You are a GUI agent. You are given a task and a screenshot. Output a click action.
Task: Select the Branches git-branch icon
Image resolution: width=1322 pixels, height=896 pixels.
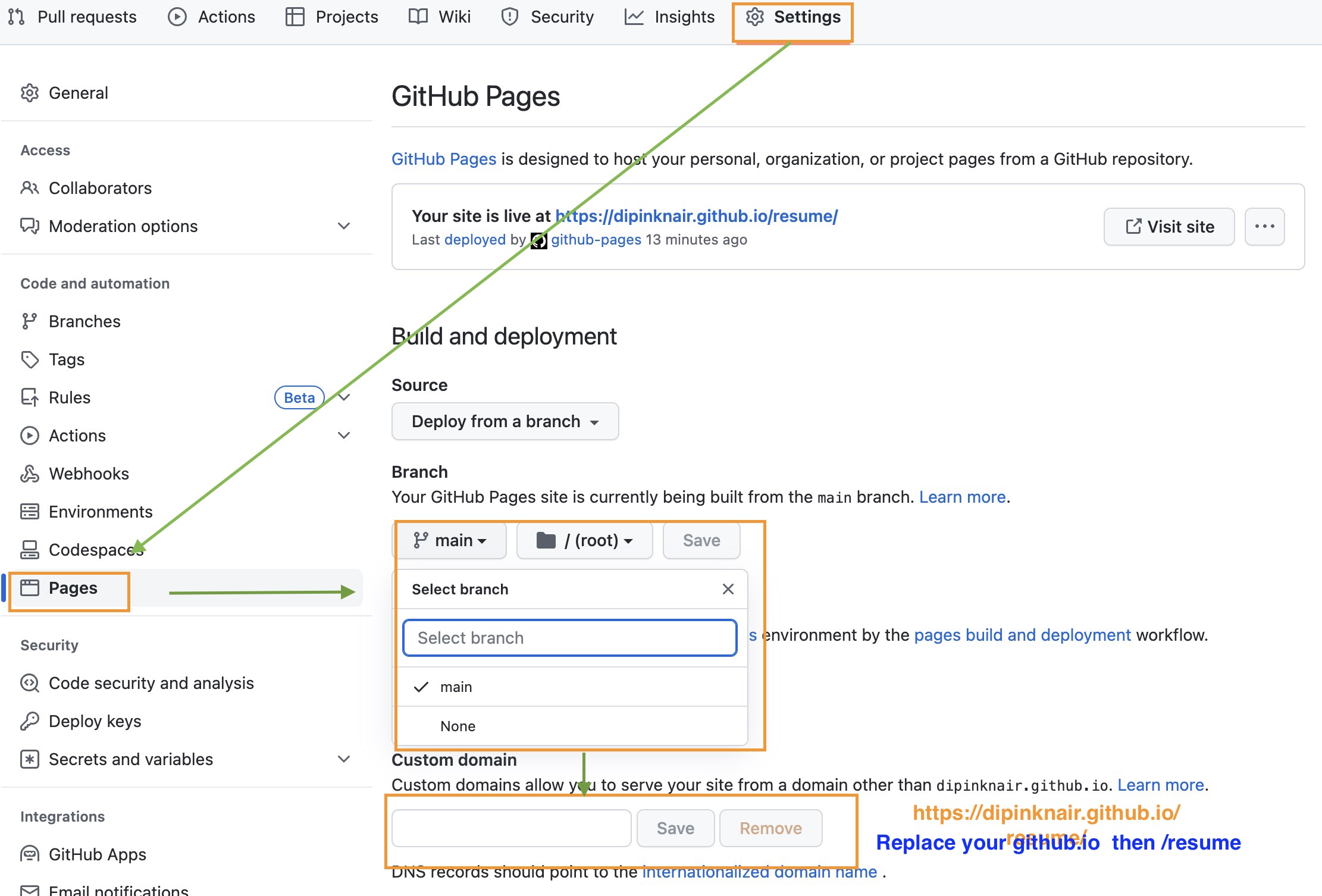tap(30, 321)
